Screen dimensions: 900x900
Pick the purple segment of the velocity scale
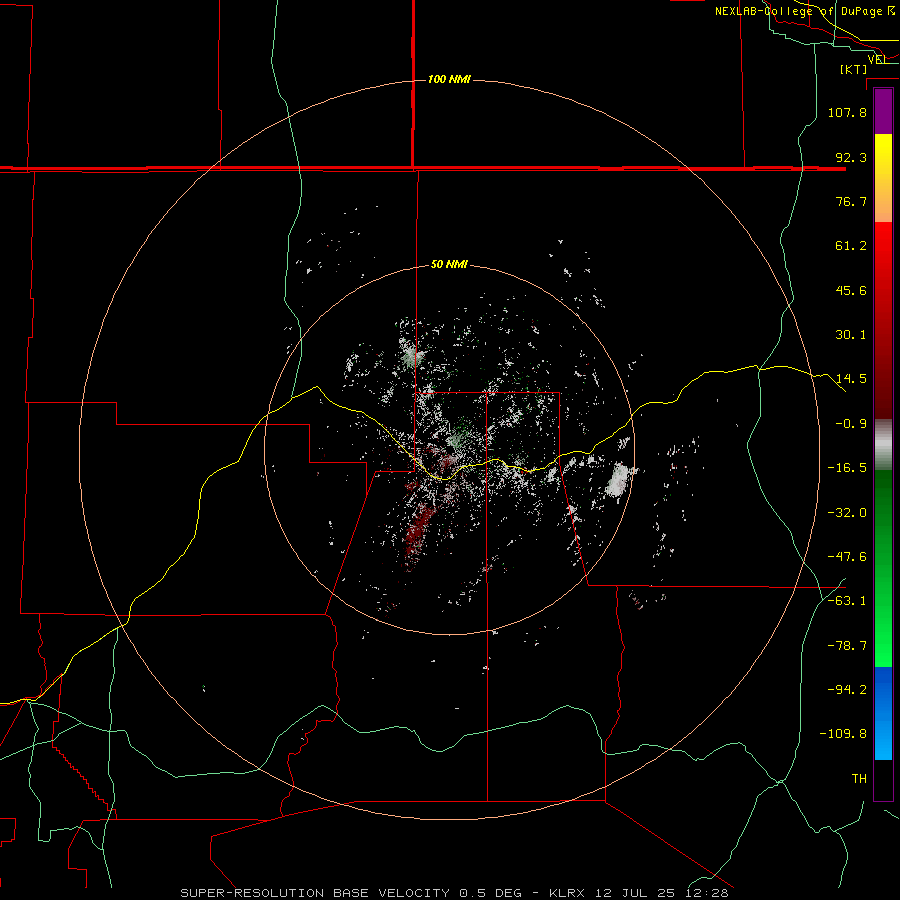883,111
